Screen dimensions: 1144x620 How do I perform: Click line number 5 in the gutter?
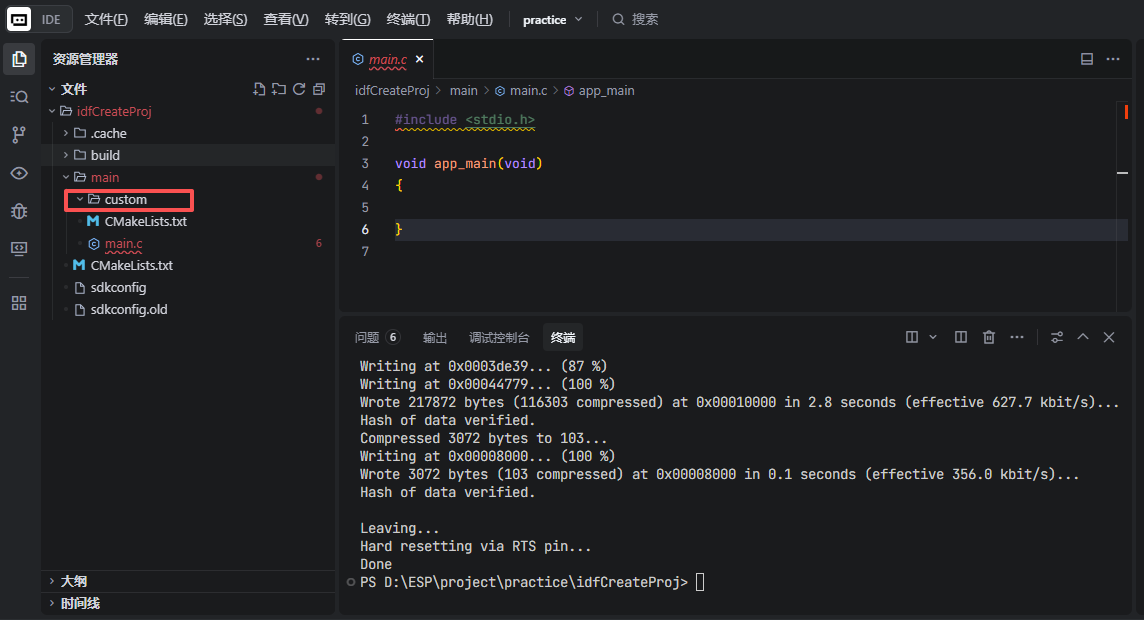tap(365, 207)
